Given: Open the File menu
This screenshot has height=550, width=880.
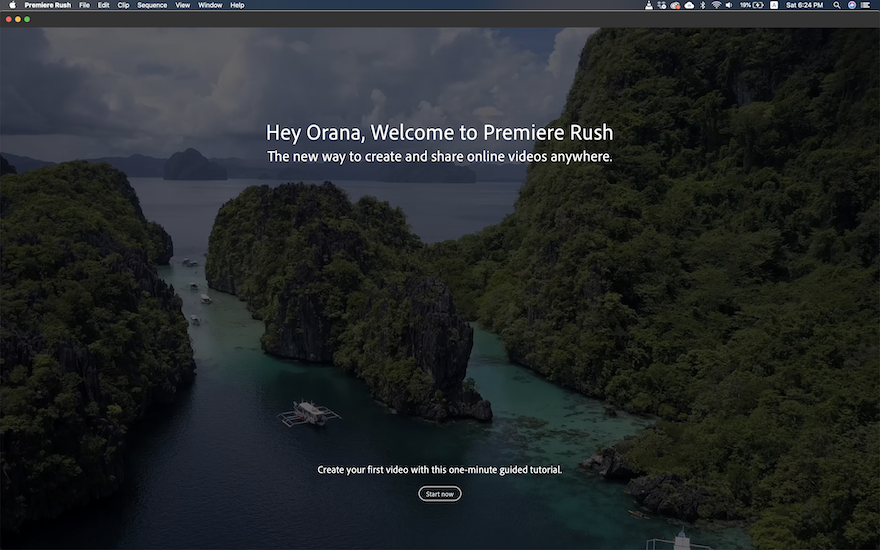Looking at the screenshot, I should (x=84, y=5).
